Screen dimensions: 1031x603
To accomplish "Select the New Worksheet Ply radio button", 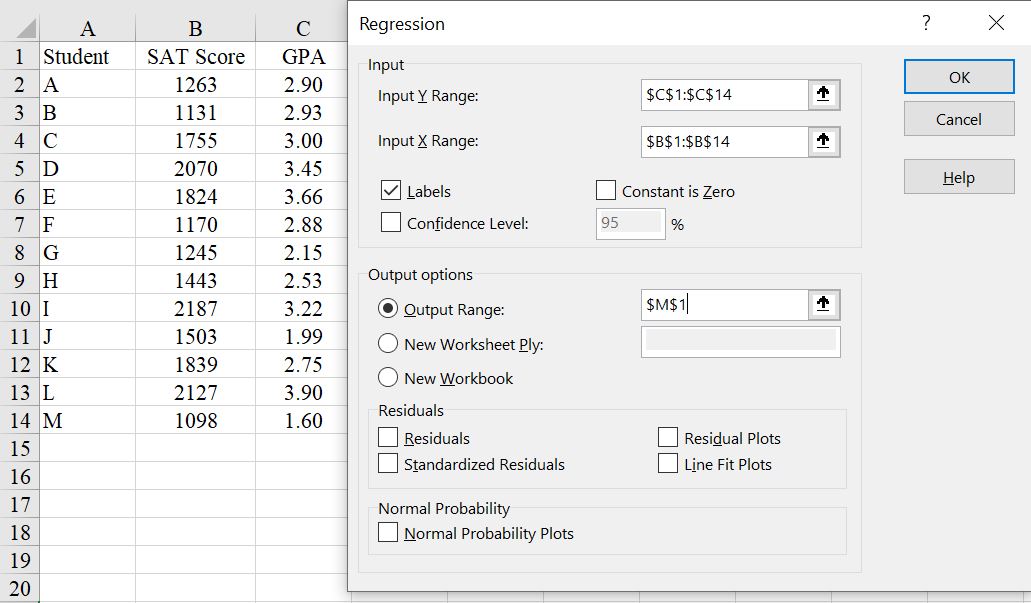I will coord(388,344).
